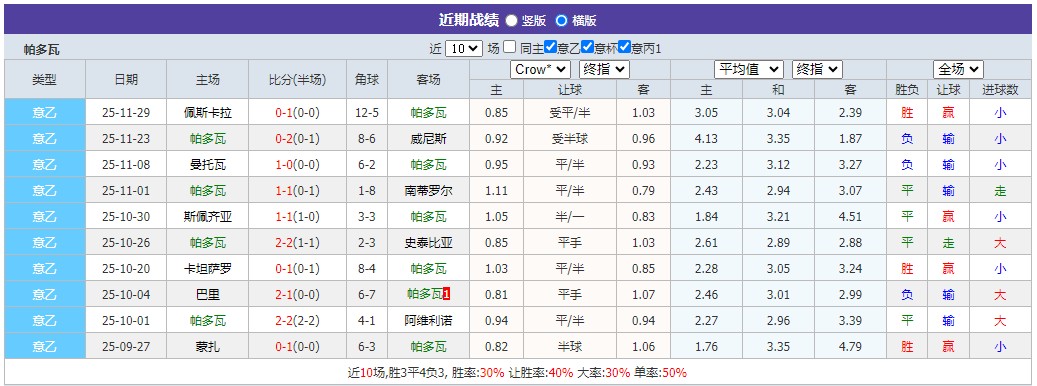Click the 比分(半场) column header
The image size is (1037, 386).
(298, 79)
